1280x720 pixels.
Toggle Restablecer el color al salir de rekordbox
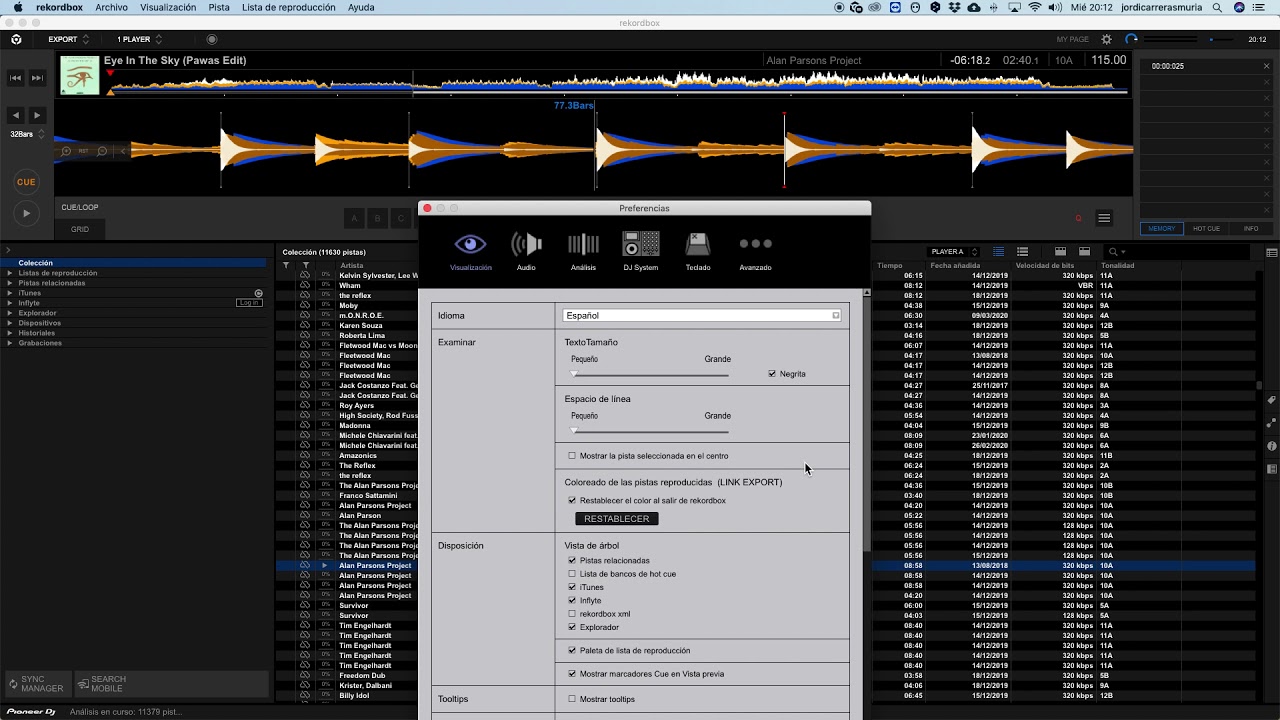pos(572,500)
